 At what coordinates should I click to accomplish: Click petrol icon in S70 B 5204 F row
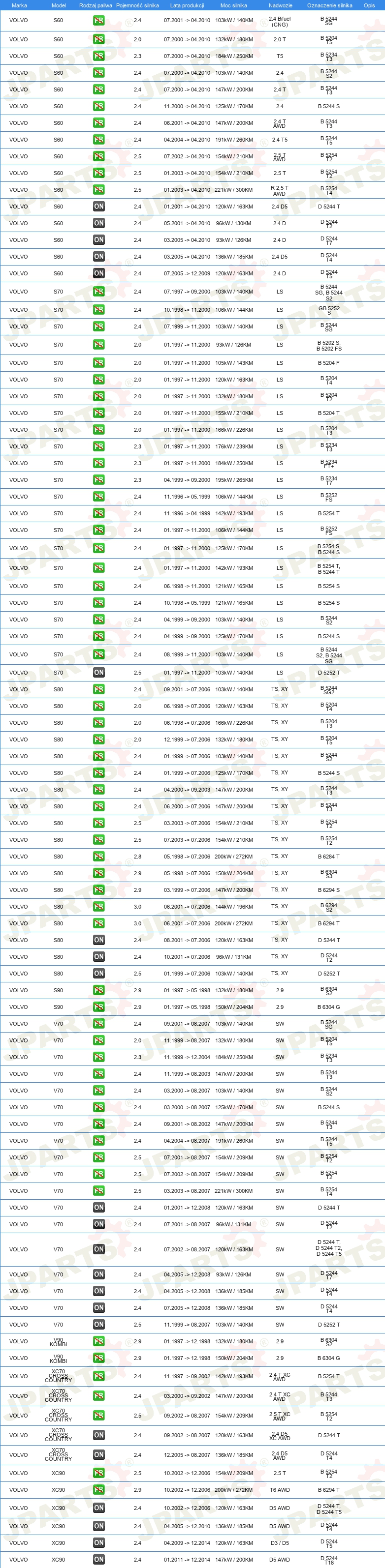coord(98,363)
